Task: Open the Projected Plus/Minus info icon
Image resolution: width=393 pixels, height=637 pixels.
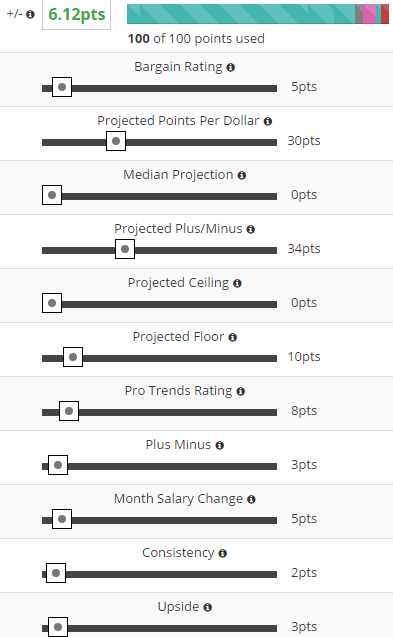Action: [x=251, y=230]
